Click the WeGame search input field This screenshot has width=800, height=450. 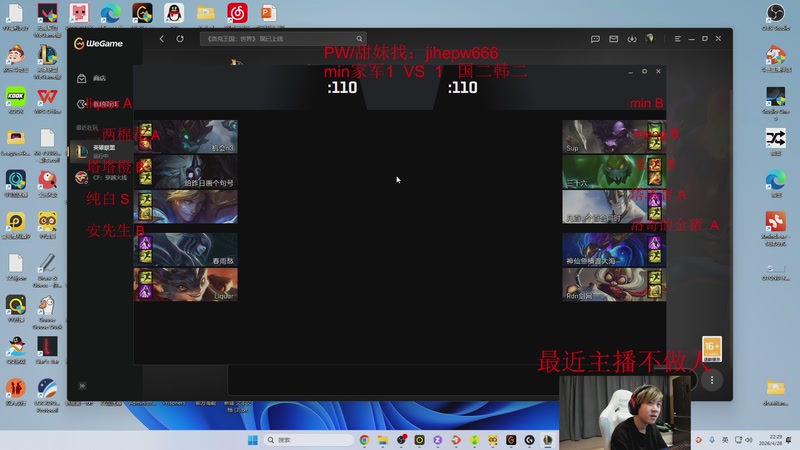point(283,39)
